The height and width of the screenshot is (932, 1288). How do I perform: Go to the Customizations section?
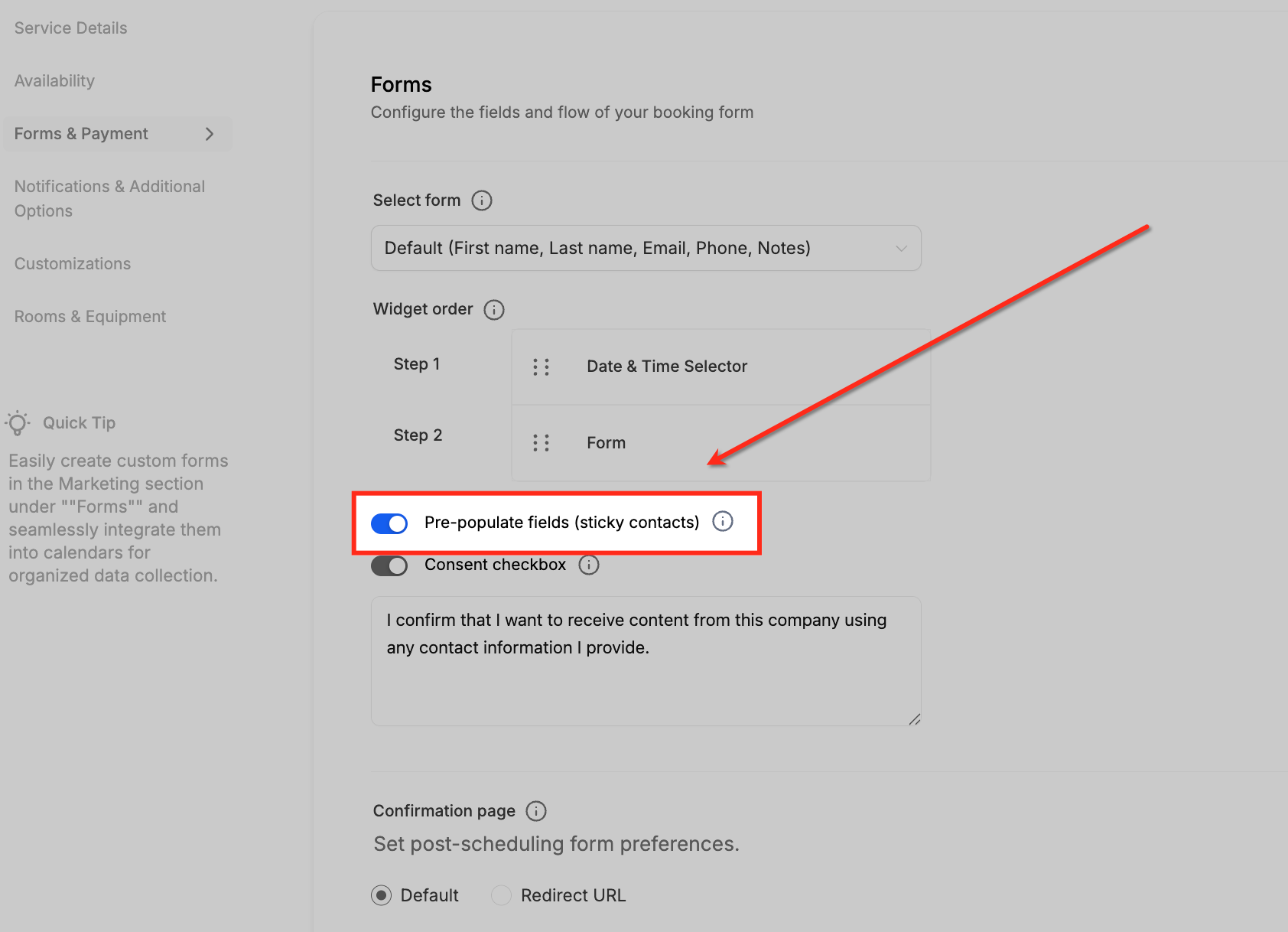pos(72,263)
